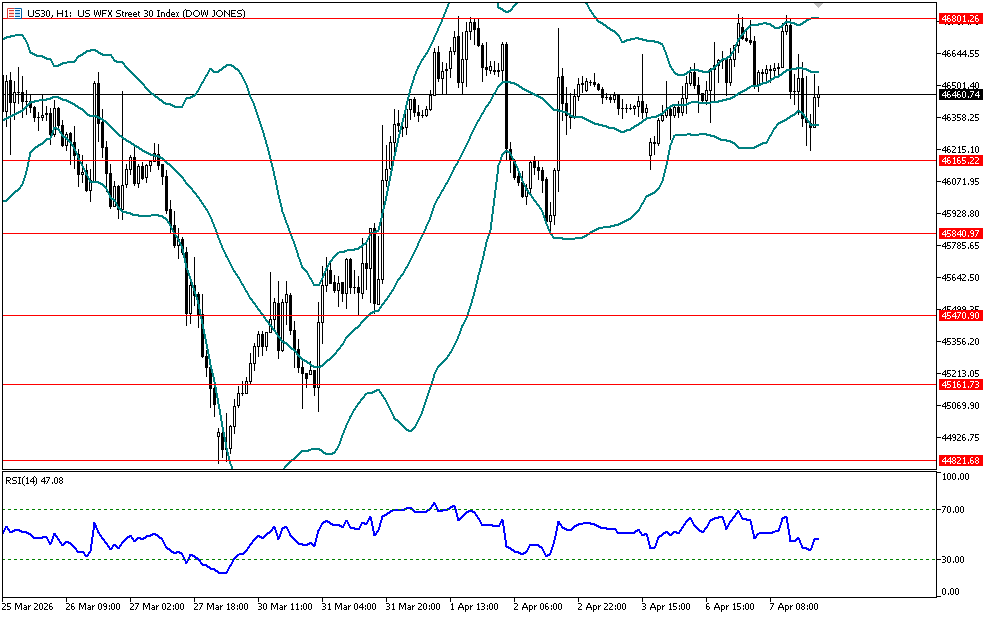The width and height of the screenshot is (994, 618).
Task: Select the 46165.22 red price label
Action: point(959,160)
